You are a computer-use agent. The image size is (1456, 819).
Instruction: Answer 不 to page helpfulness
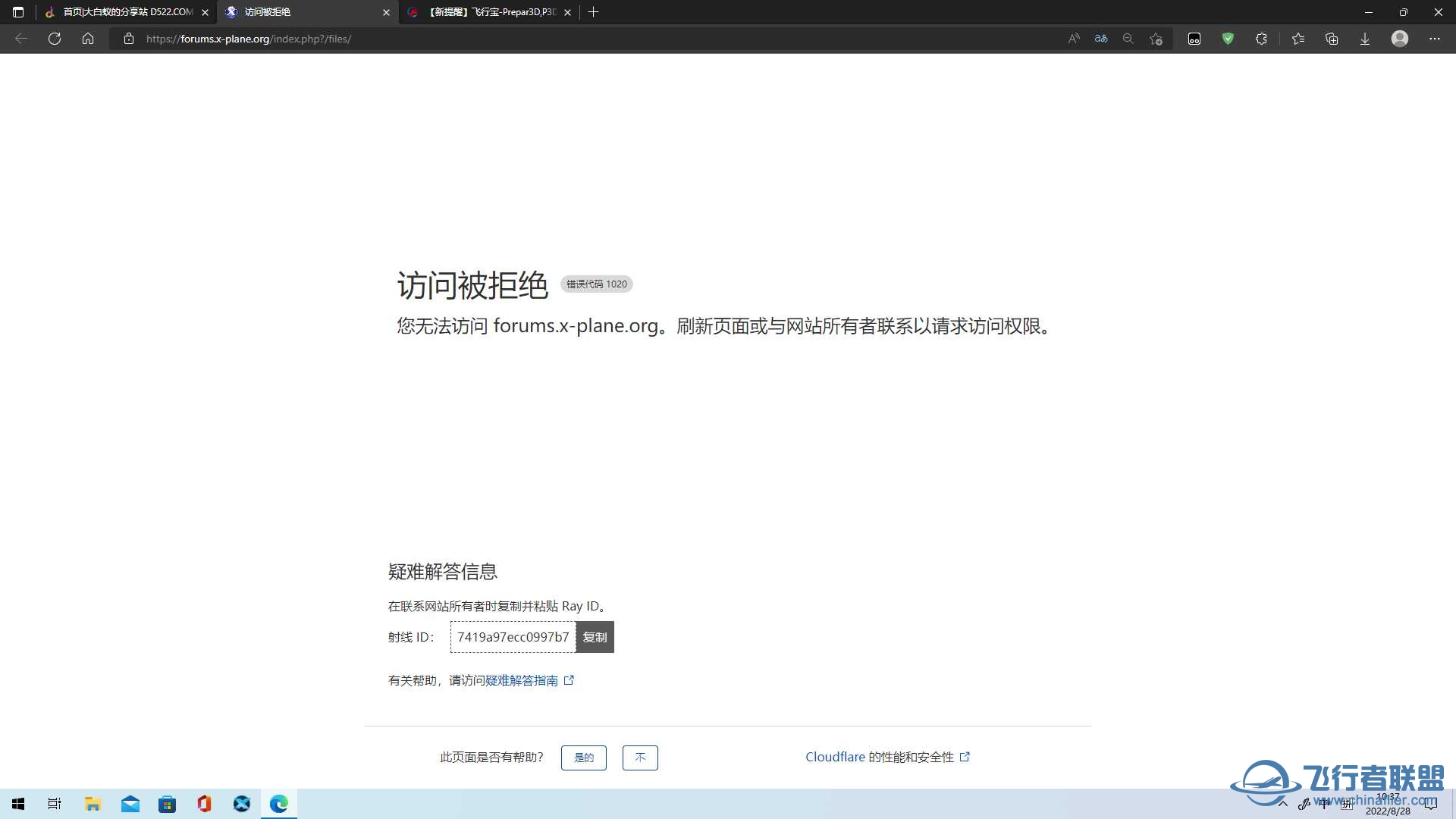click(x=640, y=758)
